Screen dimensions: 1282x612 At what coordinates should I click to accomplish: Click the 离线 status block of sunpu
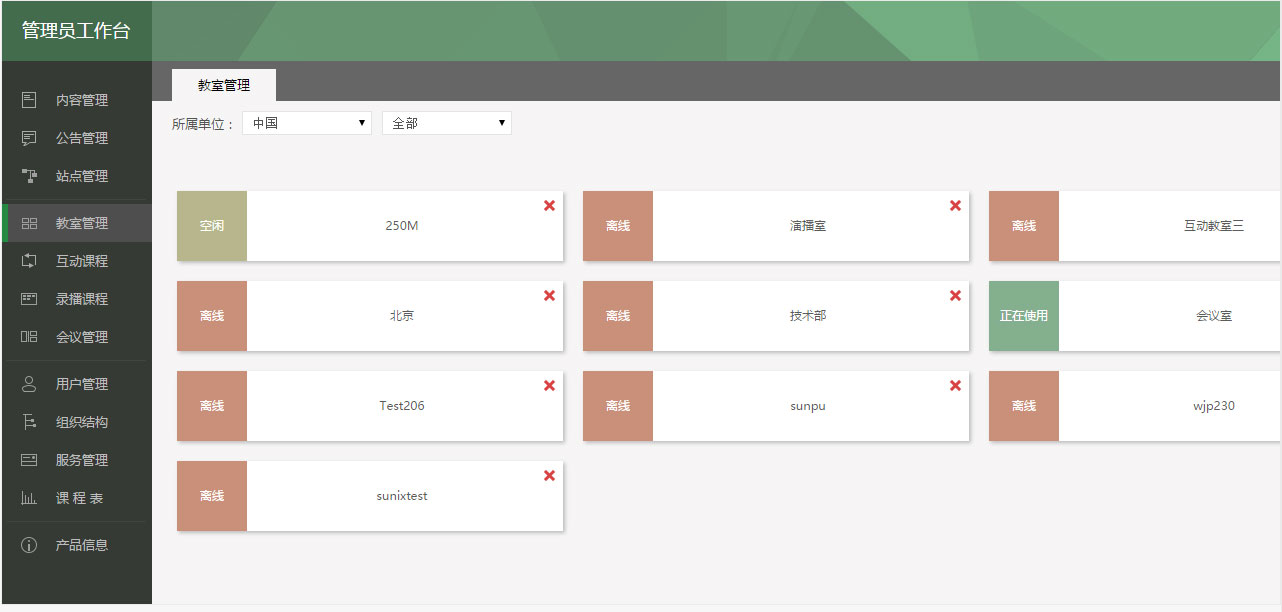pyautogui.click(x=618, y=406)
